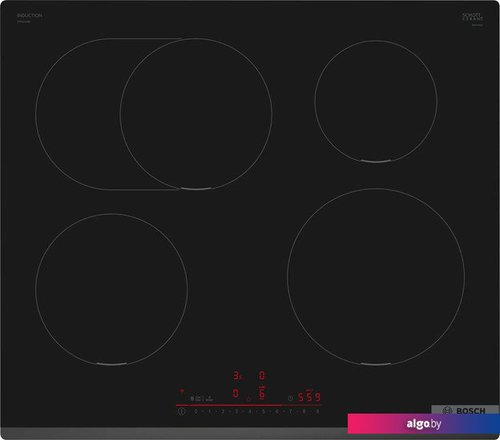The width and height of the screenshot is (500, 440).
Task: Click the round cooking zone below the oval zone
Action: pos(111,290)
